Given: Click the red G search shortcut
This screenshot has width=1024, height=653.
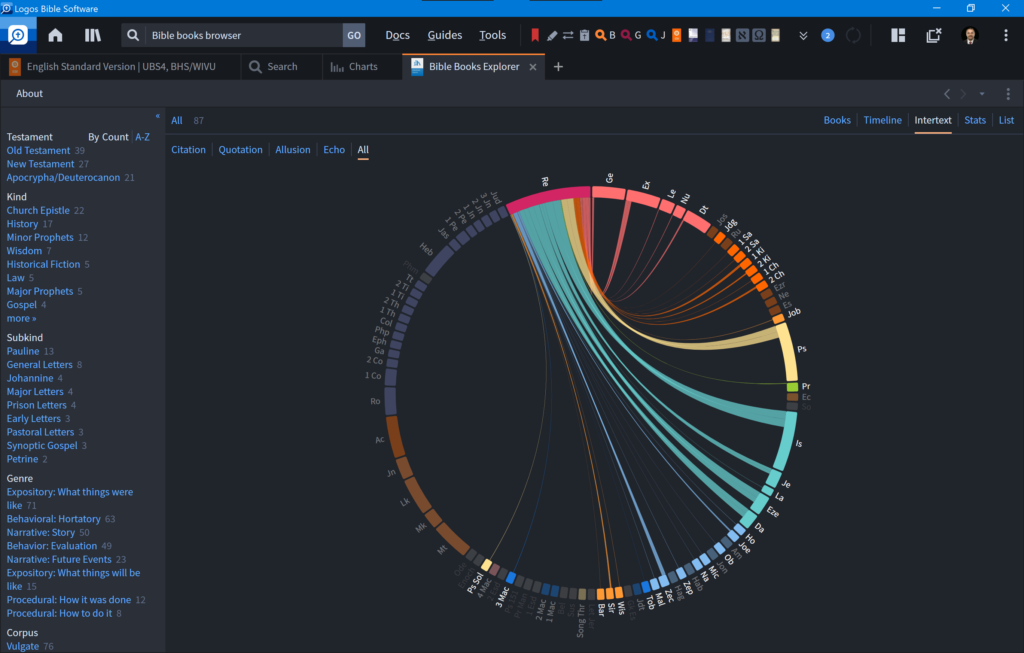Looking at the screenshot, I should pos(631,35).
